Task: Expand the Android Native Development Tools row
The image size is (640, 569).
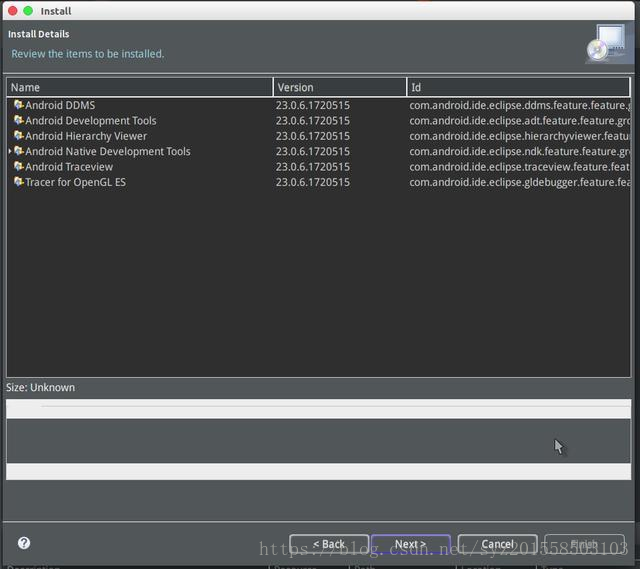Action: (x=10, y=151)
